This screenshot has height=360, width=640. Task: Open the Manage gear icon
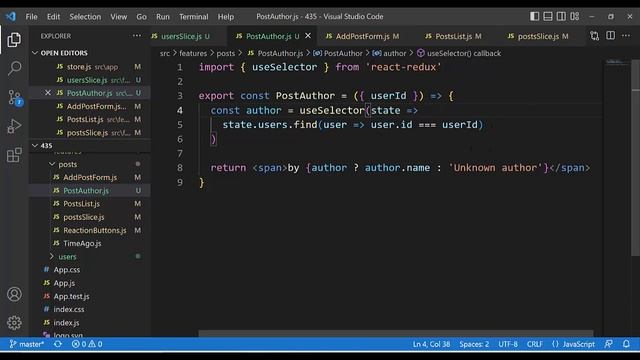pos(14,323)
